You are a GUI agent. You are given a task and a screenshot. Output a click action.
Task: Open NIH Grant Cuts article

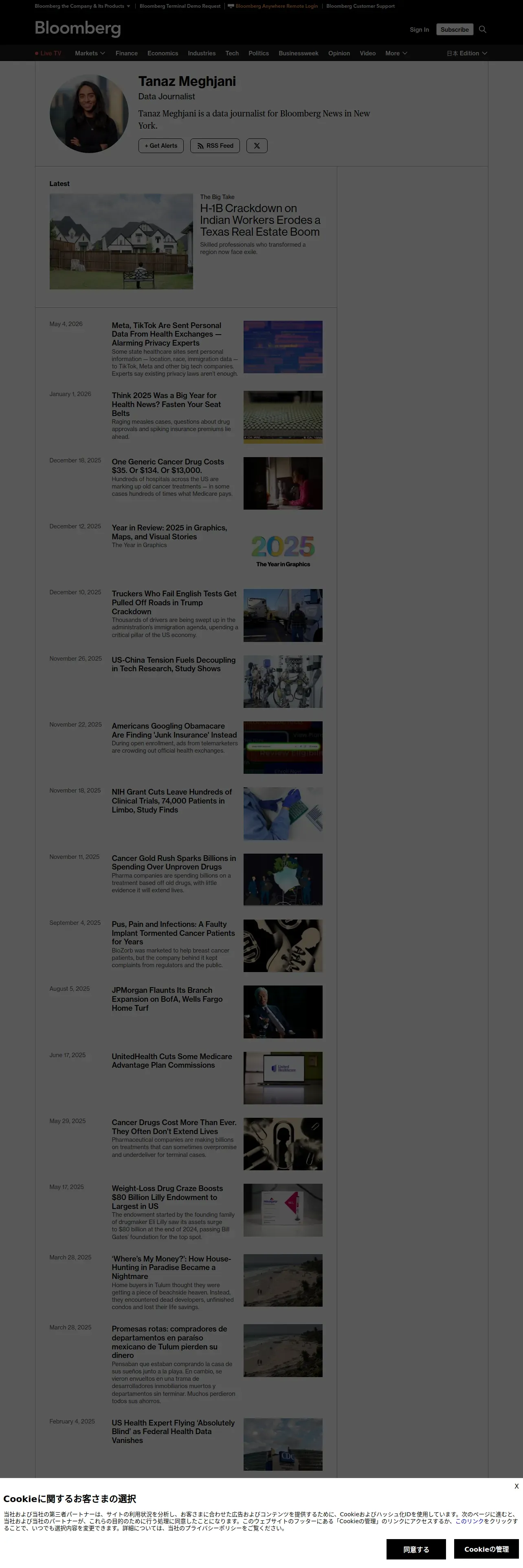coord(172,801)
